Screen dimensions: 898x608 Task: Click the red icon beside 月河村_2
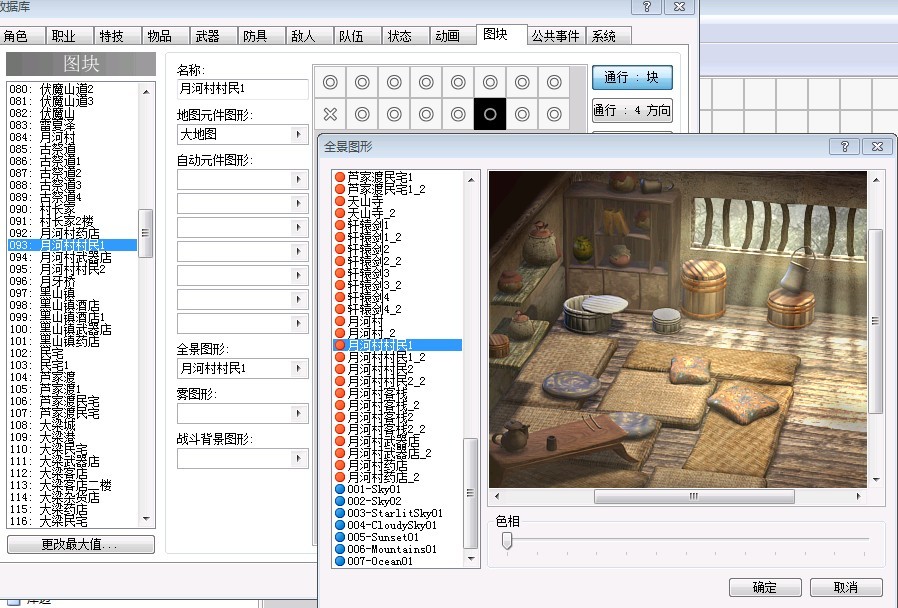340,333
